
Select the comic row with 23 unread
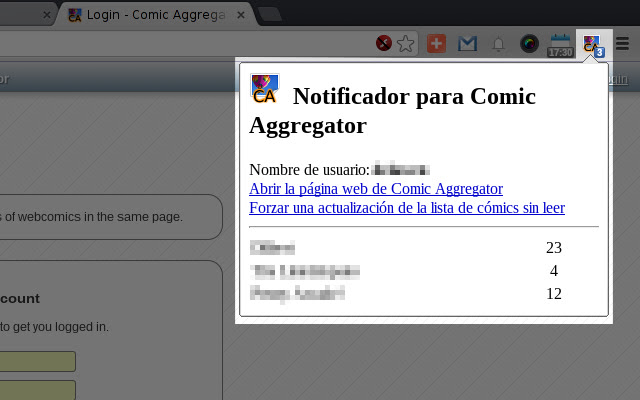tap(424, 247)
